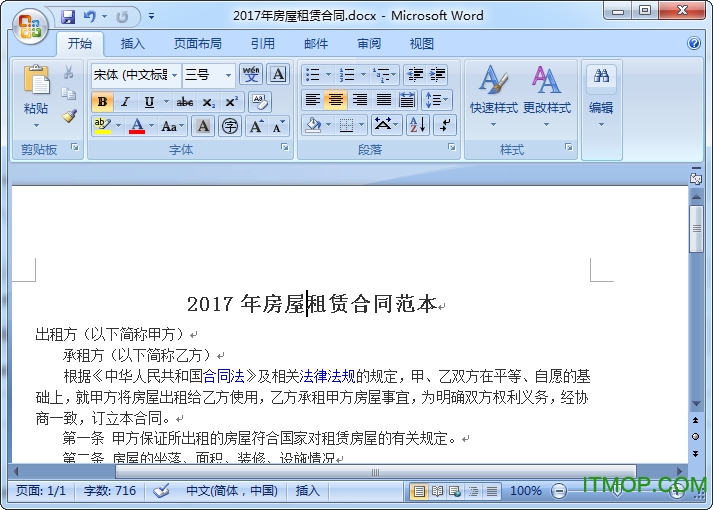Viewport: 713px width, 510px height.
Task: Toggle character shading A icon
Action: (x=203, y=126)
